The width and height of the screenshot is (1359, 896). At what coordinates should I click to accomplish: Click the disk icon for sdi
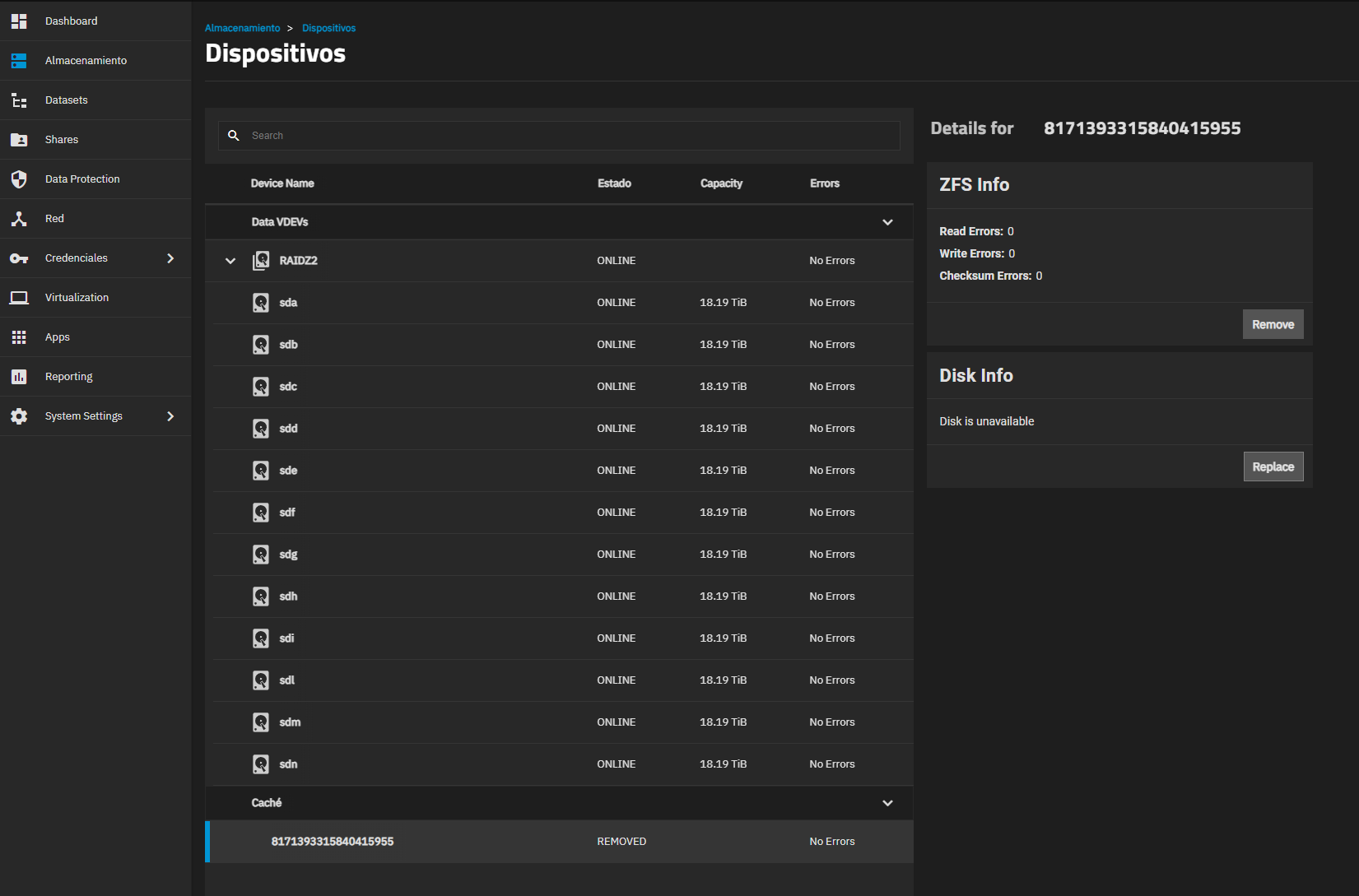pos(261,638)
